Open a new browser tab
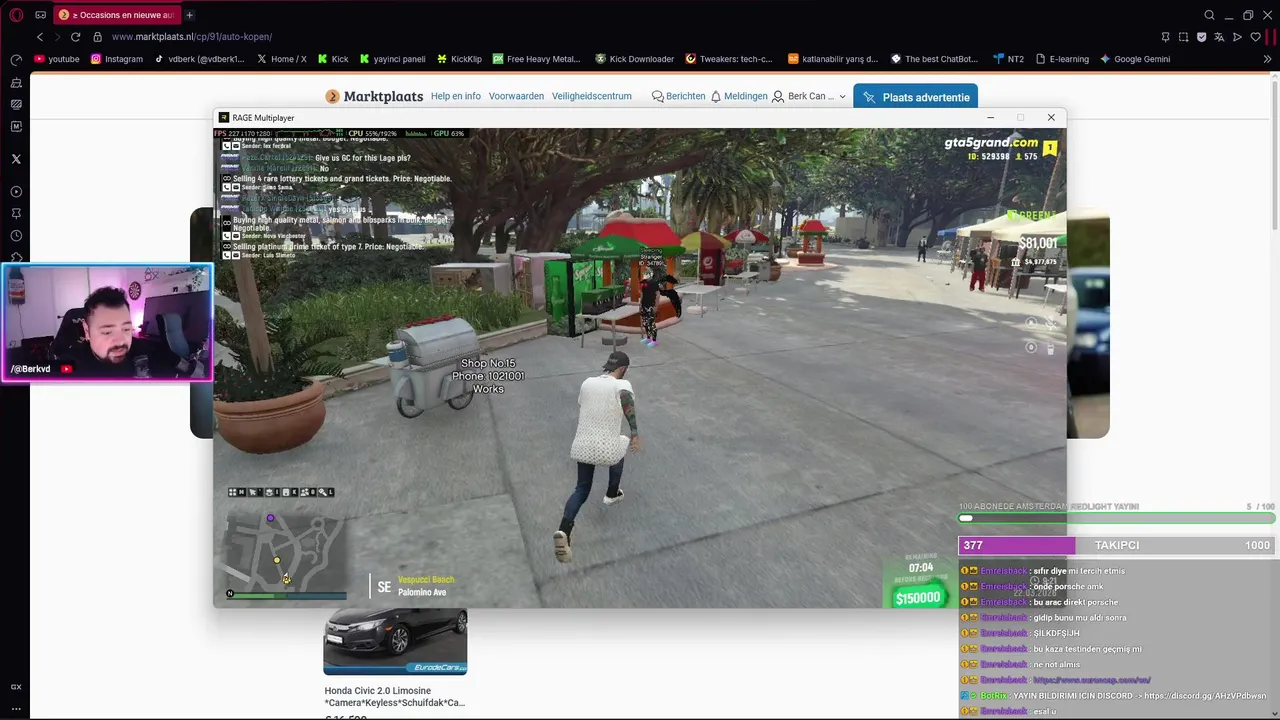The width and height of the screenshot is (1280, 720). tap(189, 15)
